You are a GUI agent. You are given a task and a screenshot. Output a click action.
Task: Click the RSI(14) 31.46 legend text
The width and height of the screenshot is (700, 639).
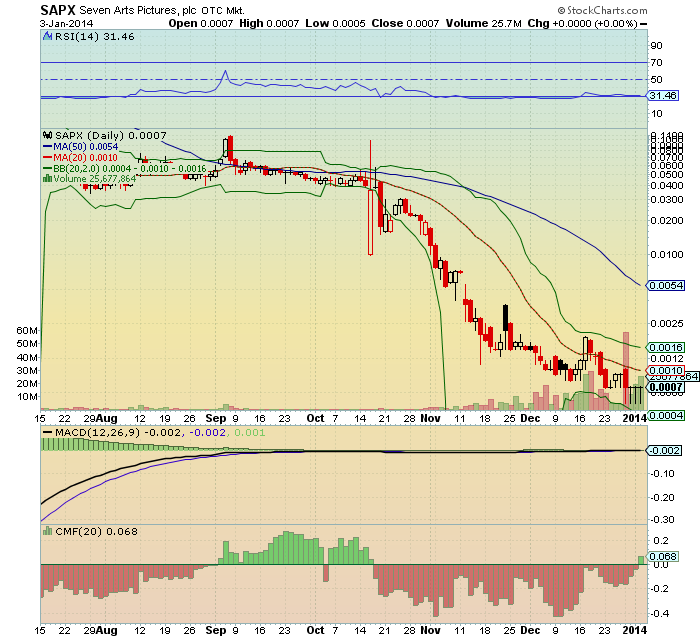(95, 37)
